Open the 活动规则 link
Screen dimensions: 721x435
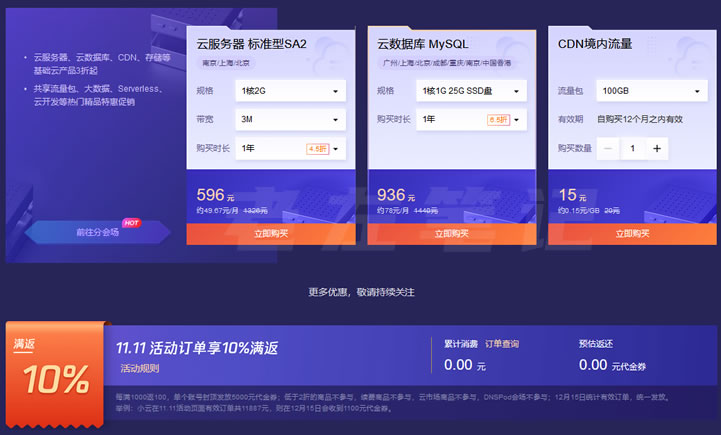(140, 368)
